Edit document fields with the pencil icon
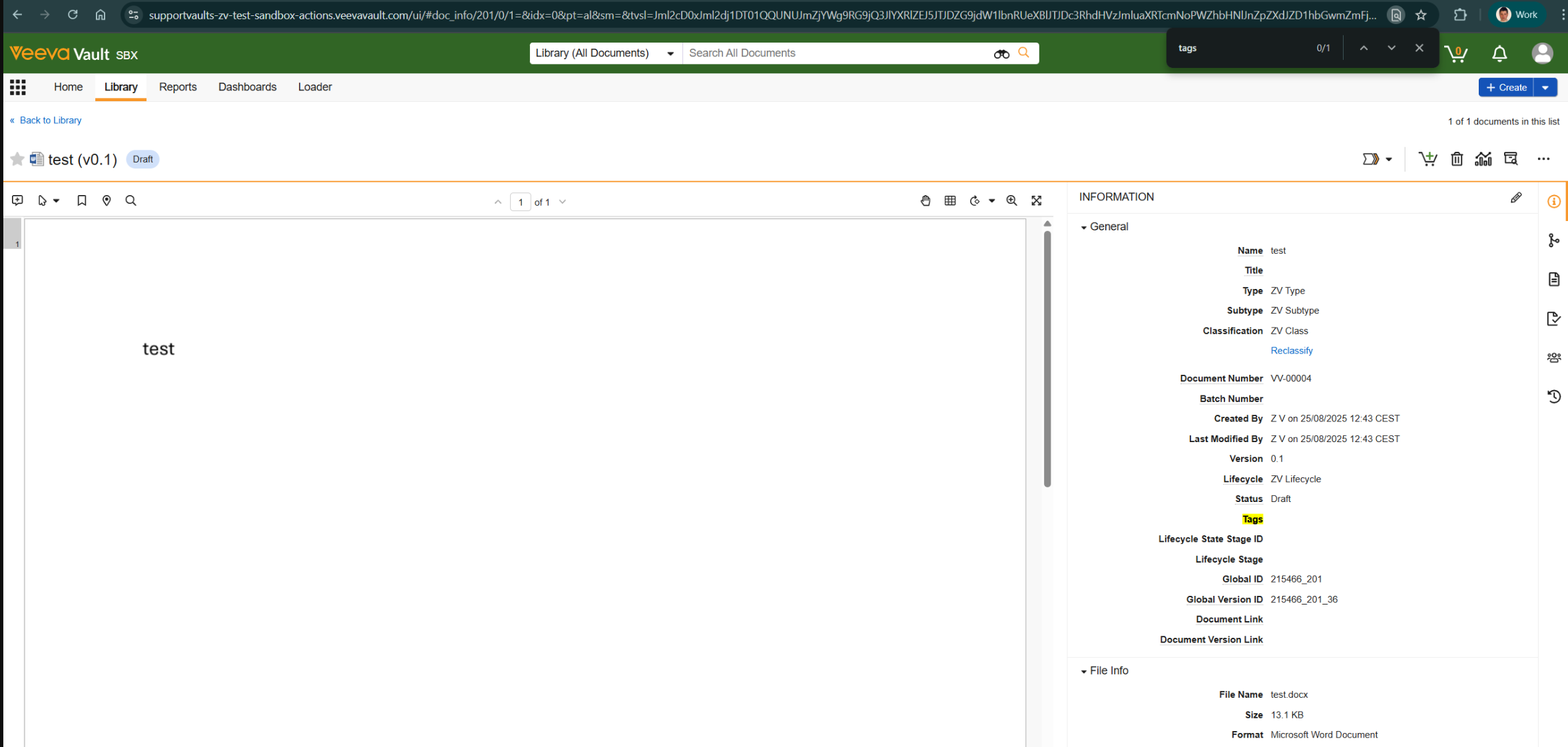1568x747 pixels. click(1516, 197)
